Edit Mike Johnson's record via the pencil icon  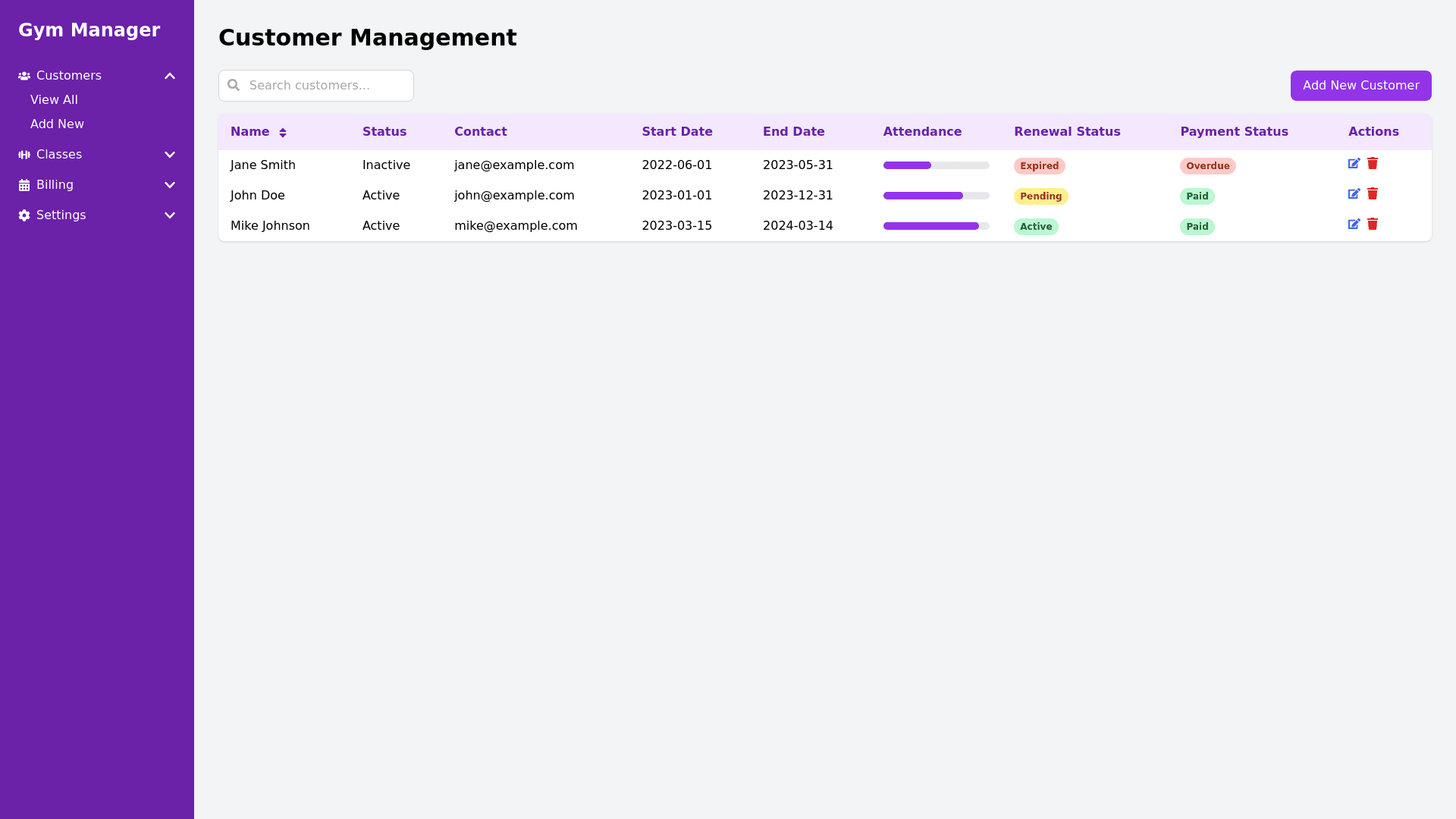point(1354,224)
